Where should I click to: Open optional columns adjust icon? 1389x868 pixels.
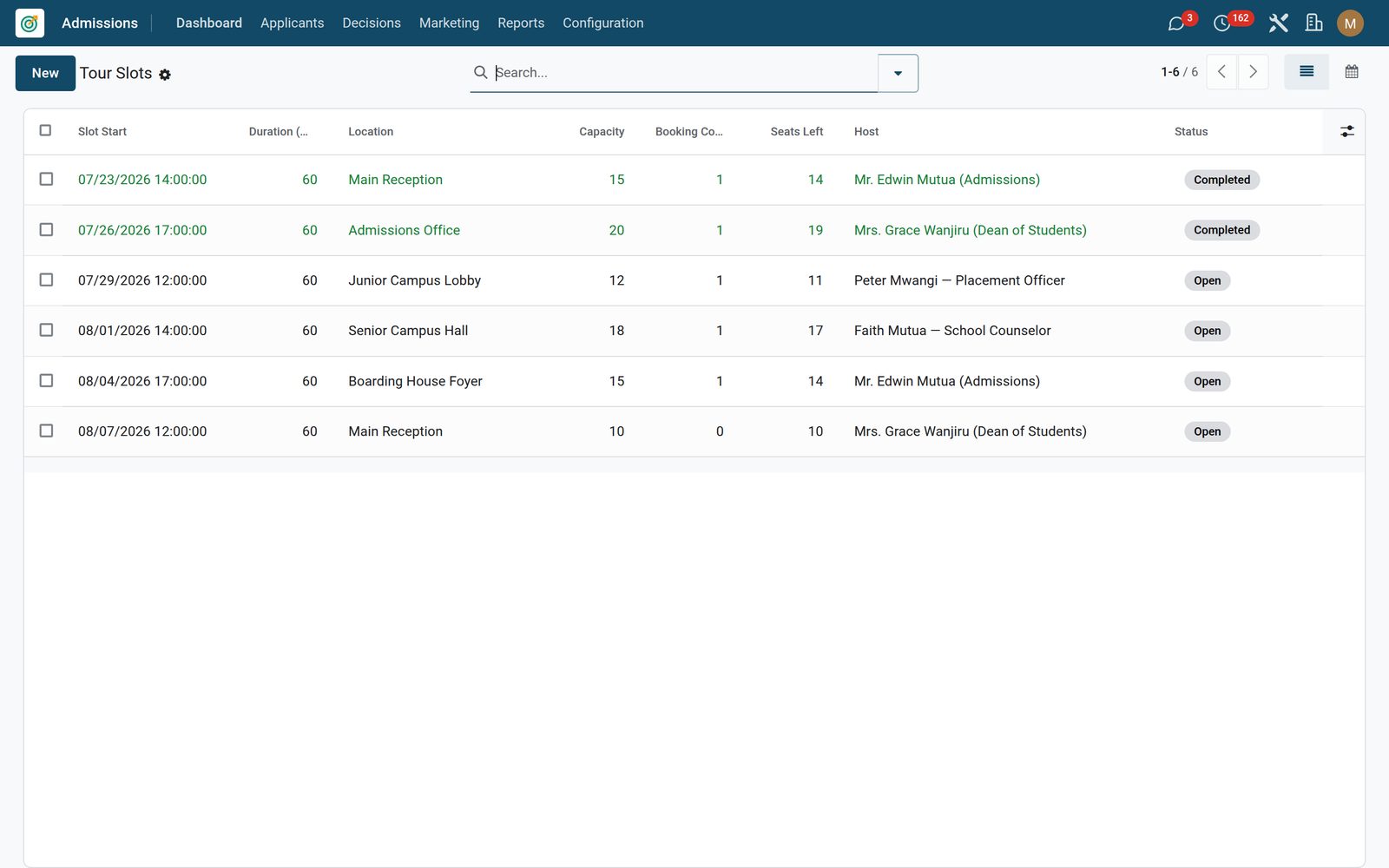coord(1346,131)
